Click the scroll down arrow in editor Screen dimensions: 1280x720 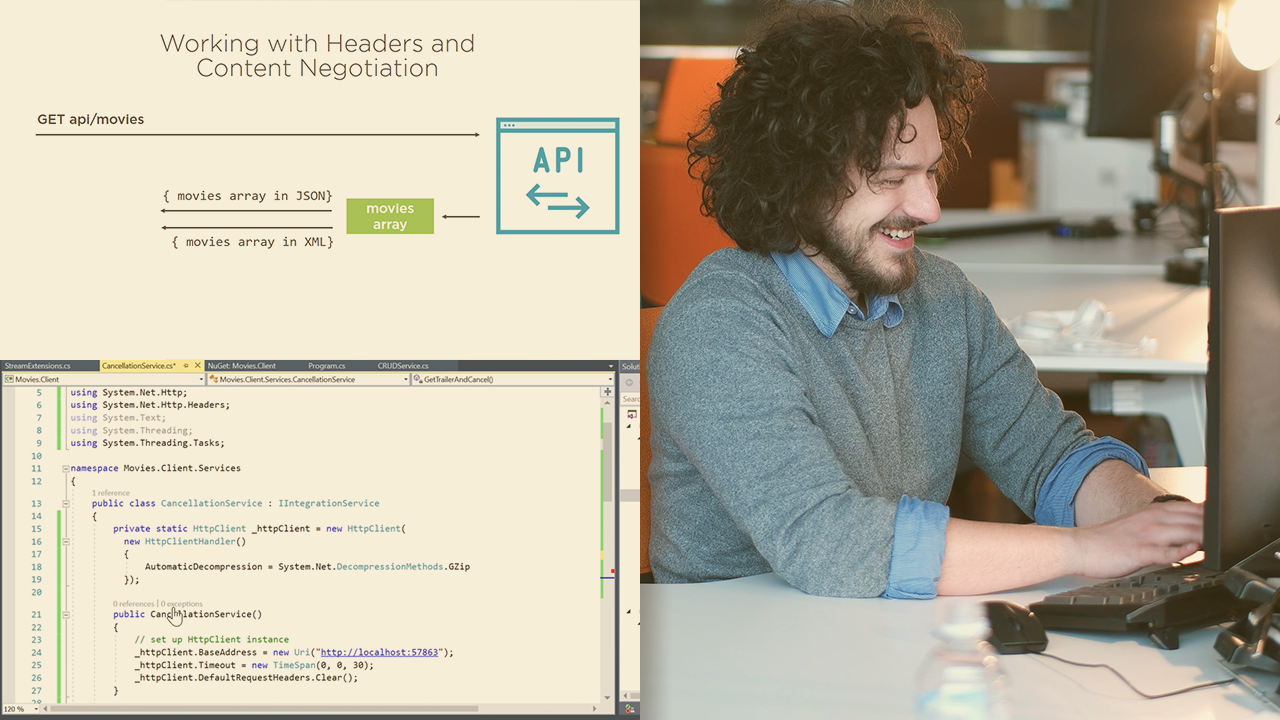click(x=607, y=697)
